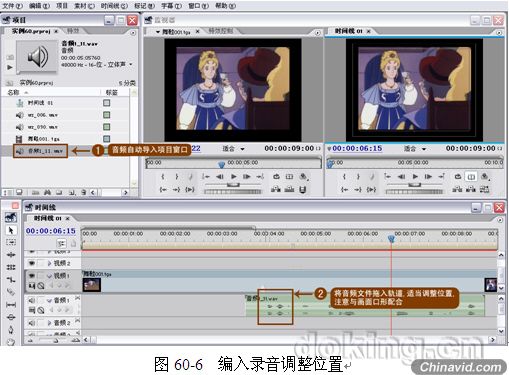Mute the Audio 1 track speaker toggle
Screen dimensions: 509x375
(32, 300)
